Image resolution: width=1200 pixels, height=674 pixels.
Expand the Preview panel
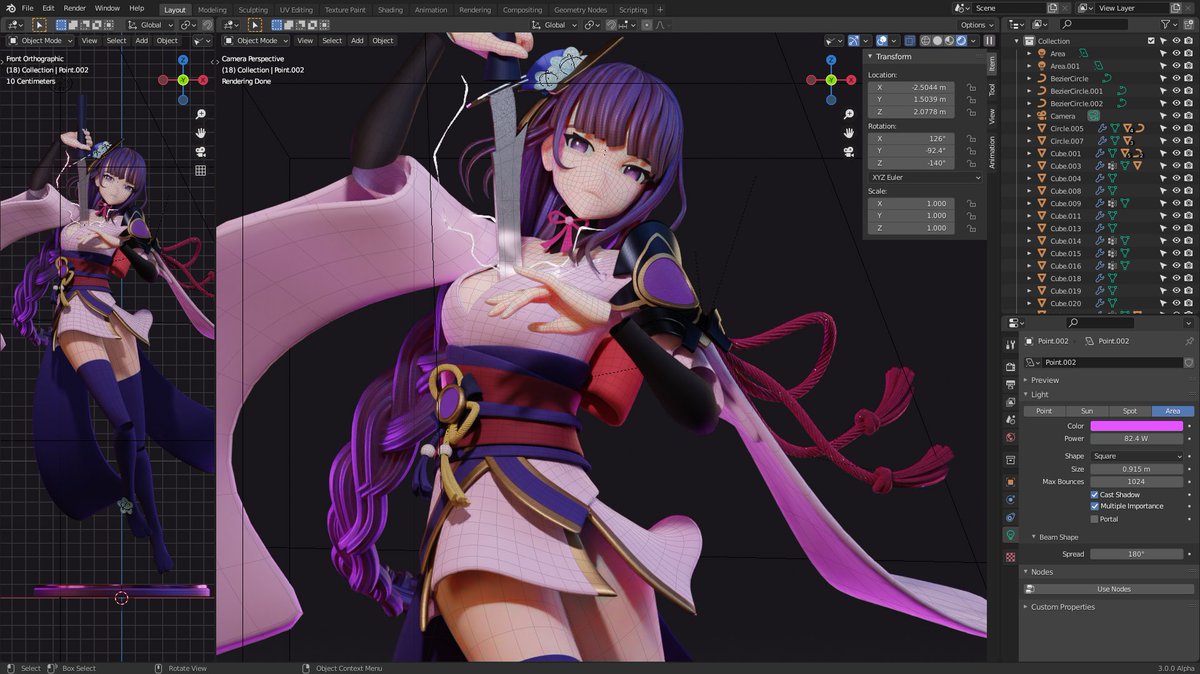[1044, 380]
